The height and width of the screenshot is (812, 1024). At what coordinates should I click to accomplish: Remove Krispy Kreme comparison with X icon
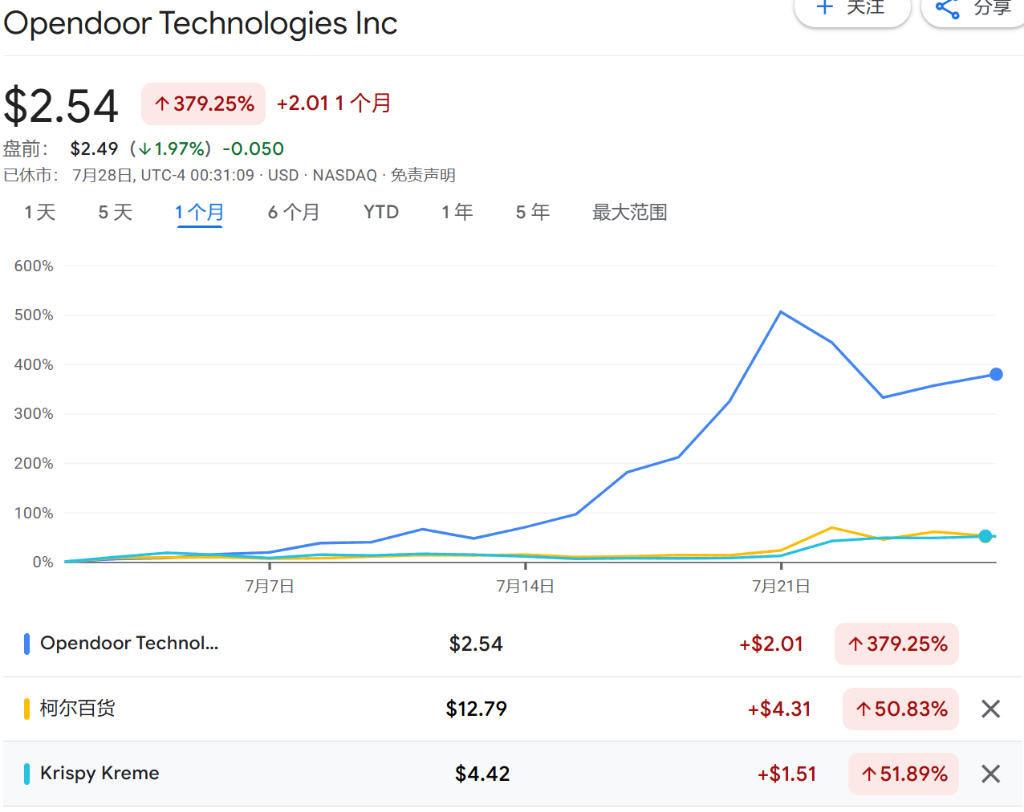tap(990, 773)
